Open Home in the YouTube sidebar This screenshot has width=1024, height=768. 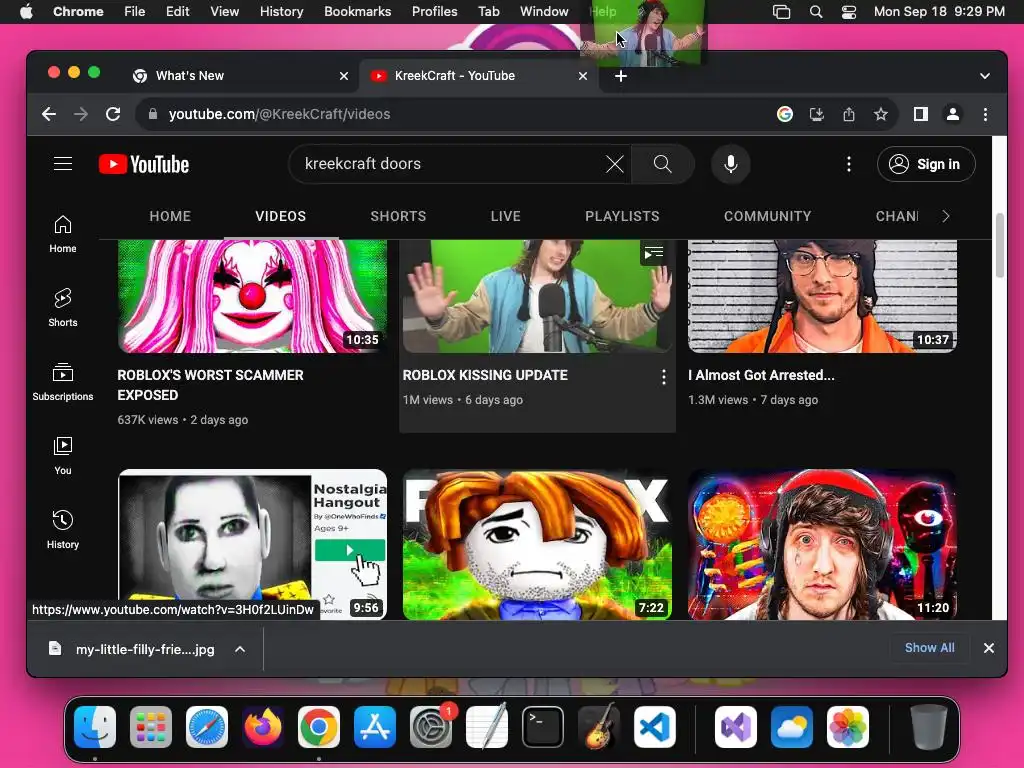[x=63, y=234]
